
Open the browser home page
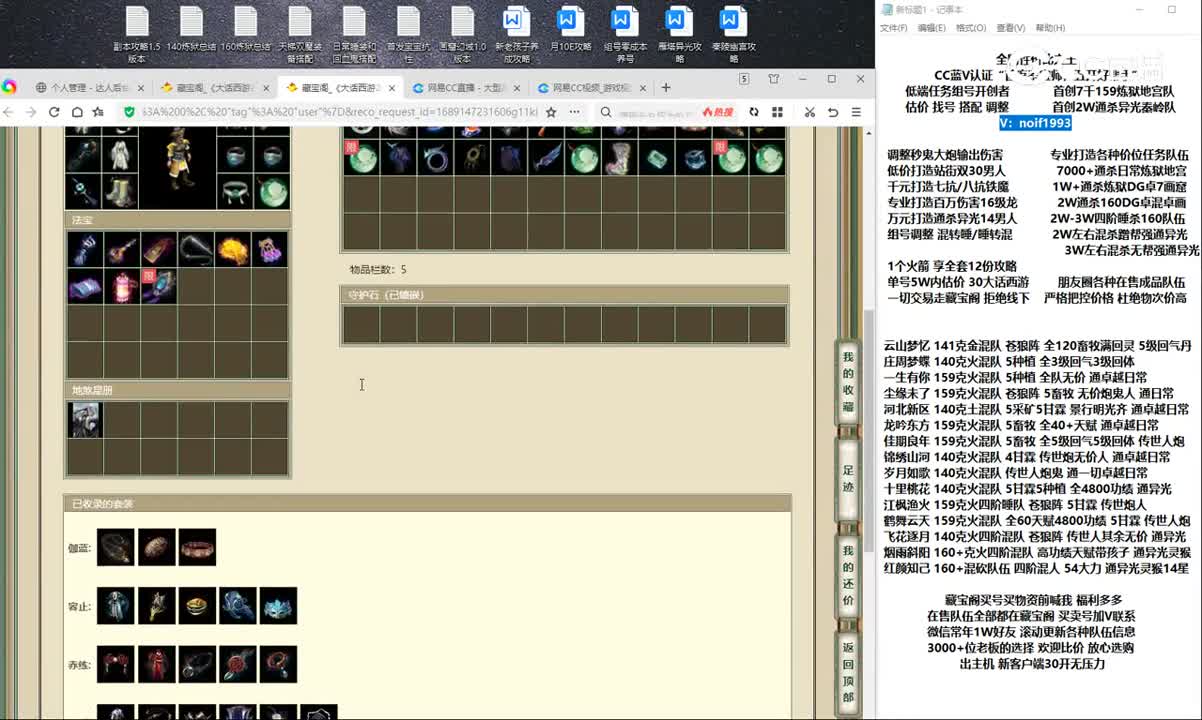point(76,112)
